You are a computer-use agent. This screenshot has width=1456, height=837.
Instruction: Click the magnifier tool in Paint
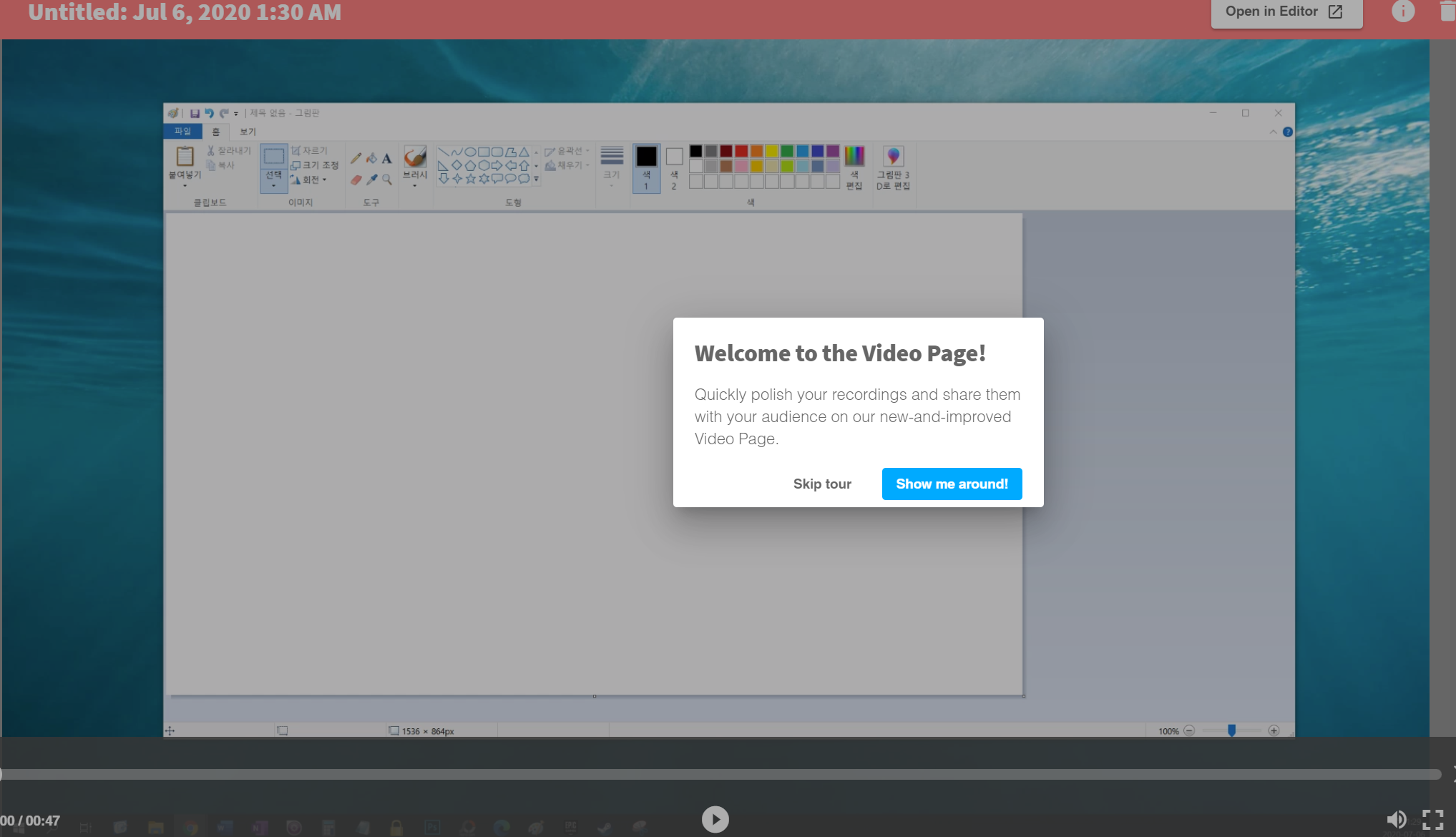click(x=387, y=180)
